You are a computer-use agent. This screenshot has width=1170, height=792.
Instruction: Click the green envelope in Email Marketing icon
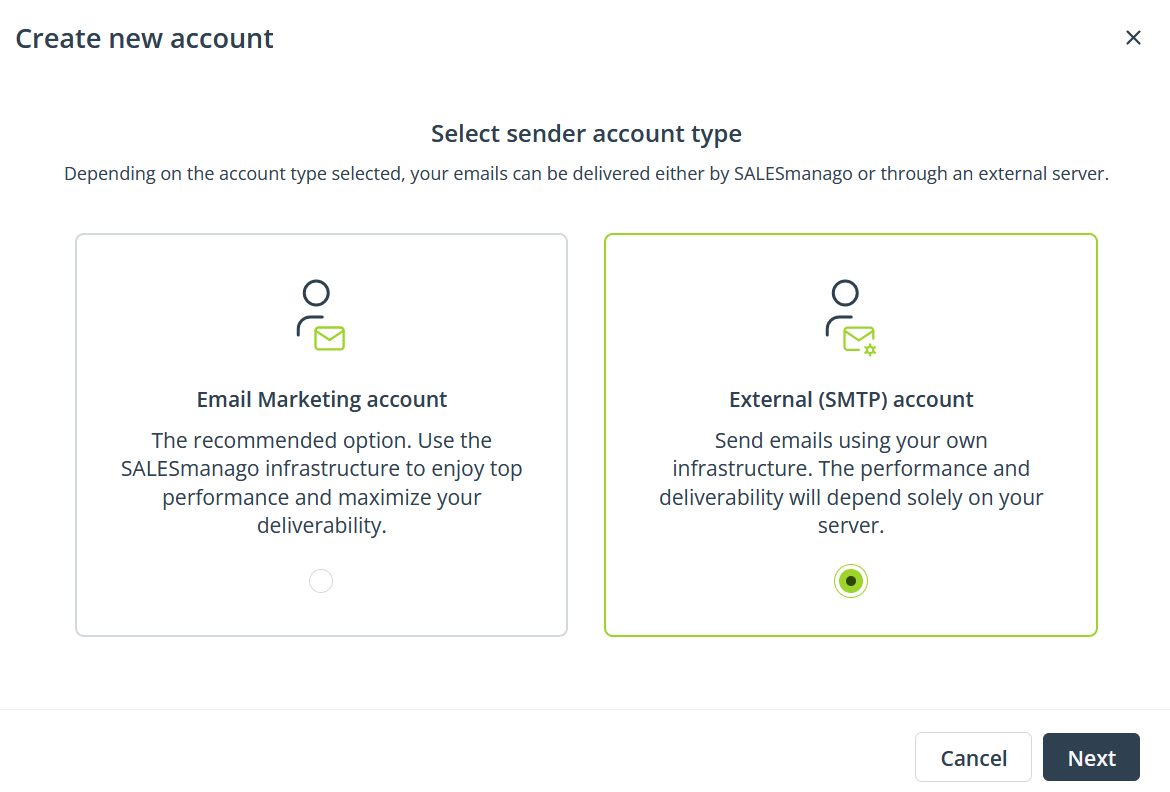coord(329,338)
